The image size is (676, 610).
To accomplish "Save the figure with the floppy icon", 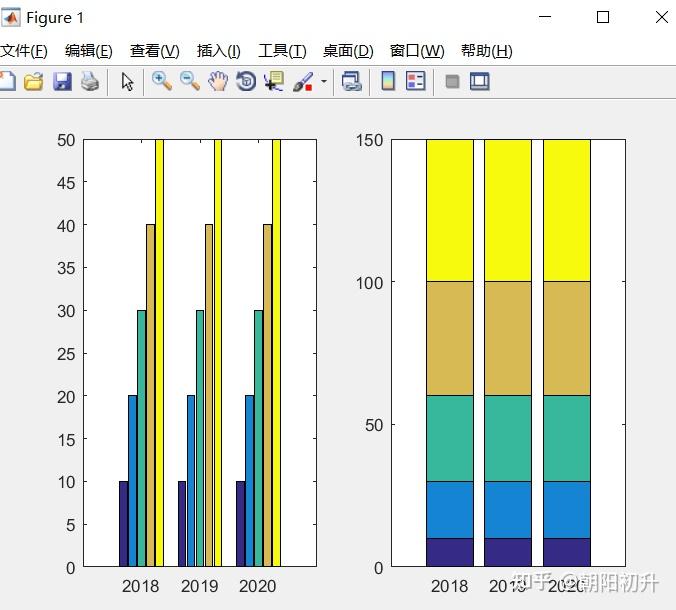I will [63, 81].
